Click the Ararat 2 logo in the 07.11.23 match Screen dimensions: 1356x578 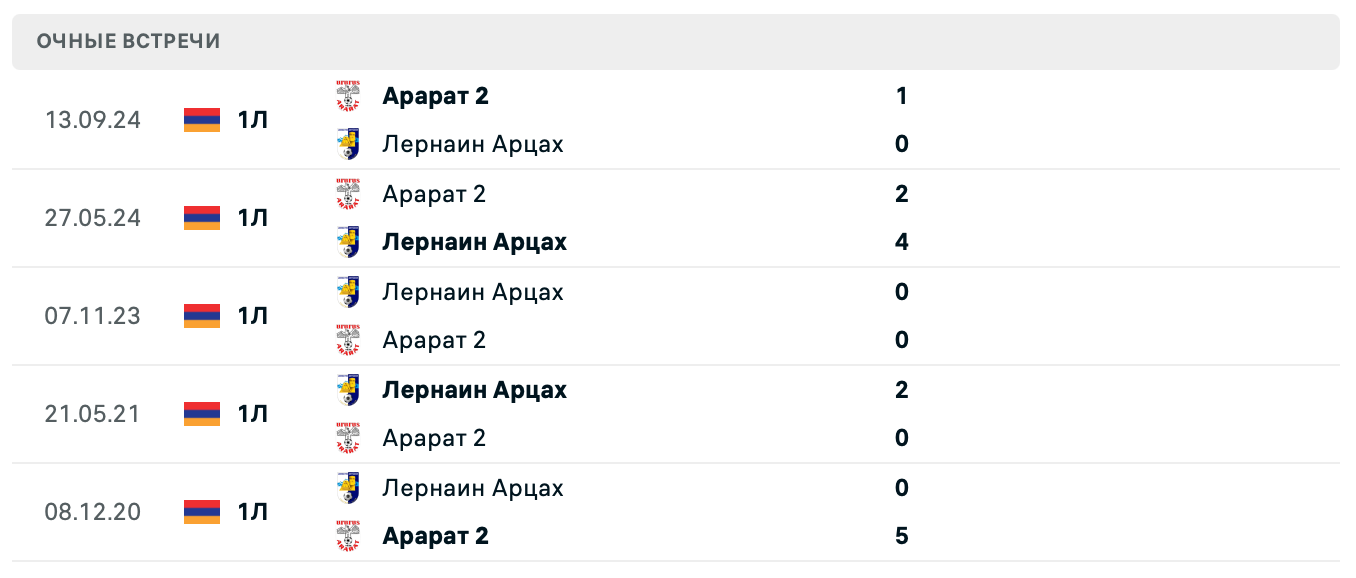pos(349,339)
